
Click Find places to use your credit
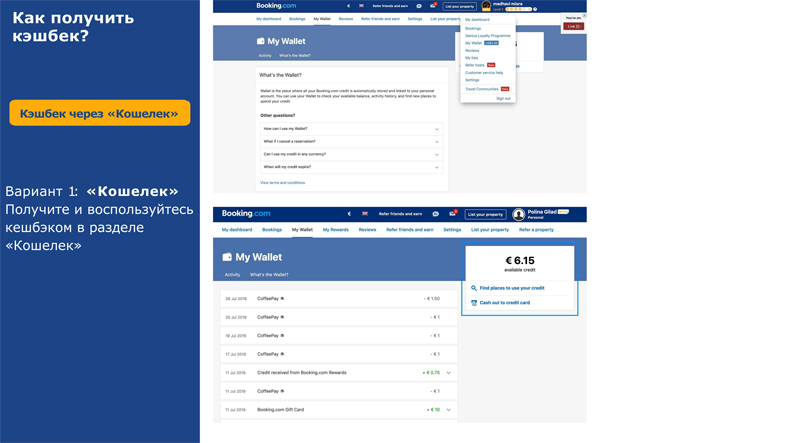(x=512, y=288)
